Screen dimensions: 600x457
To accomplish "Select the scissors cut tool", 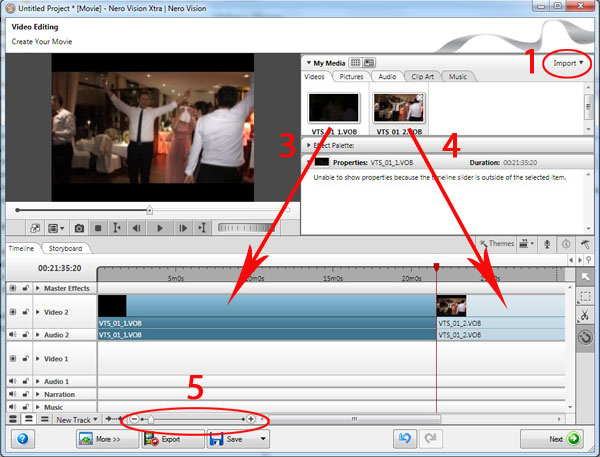I will [586, 316].
